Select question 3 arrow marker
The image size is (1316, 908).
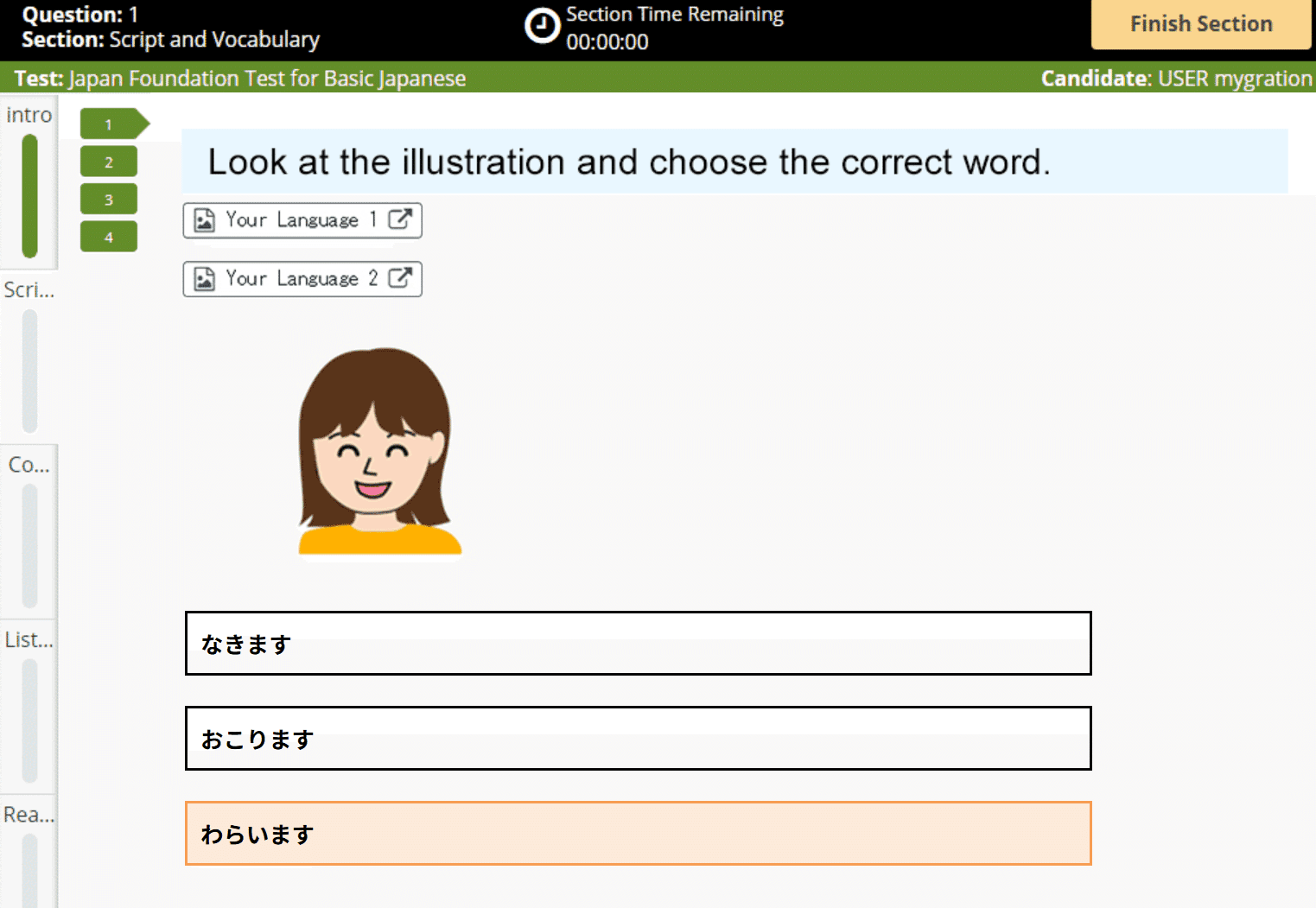point(108,198)
